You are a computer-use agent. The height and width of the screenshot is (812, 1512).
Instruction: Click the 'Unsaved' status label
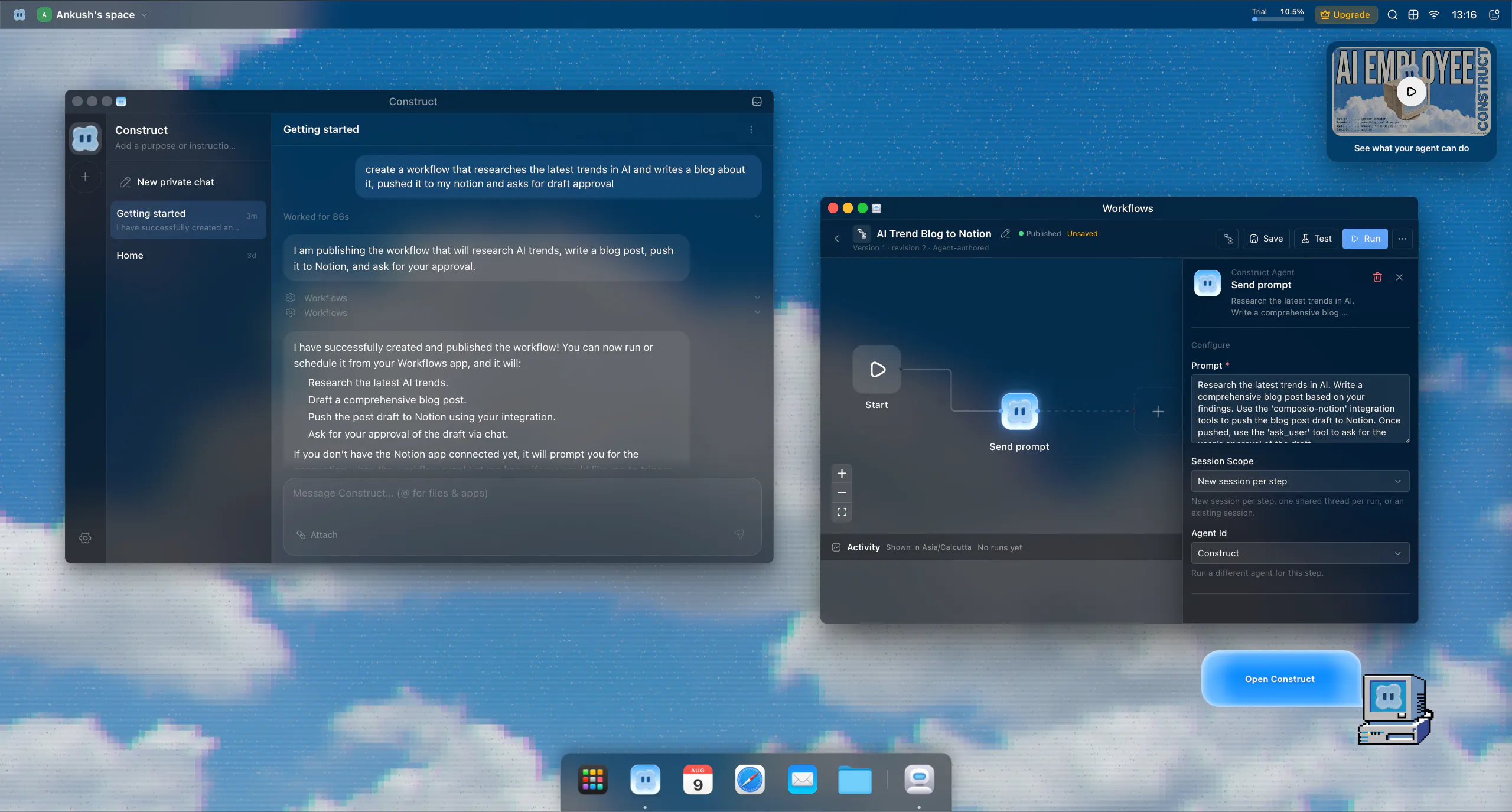1082,234
